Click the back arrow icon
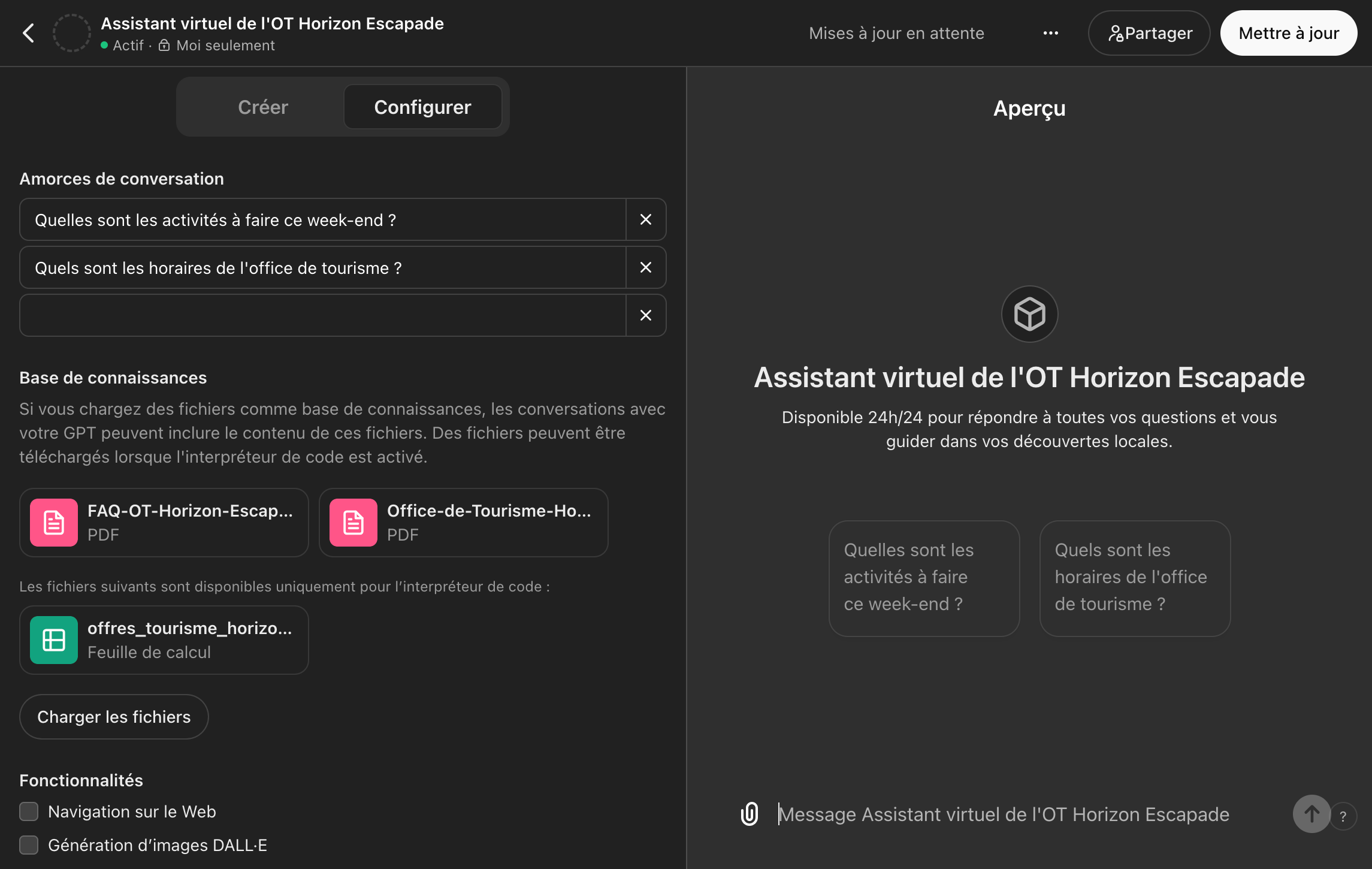 pos(28,33)
